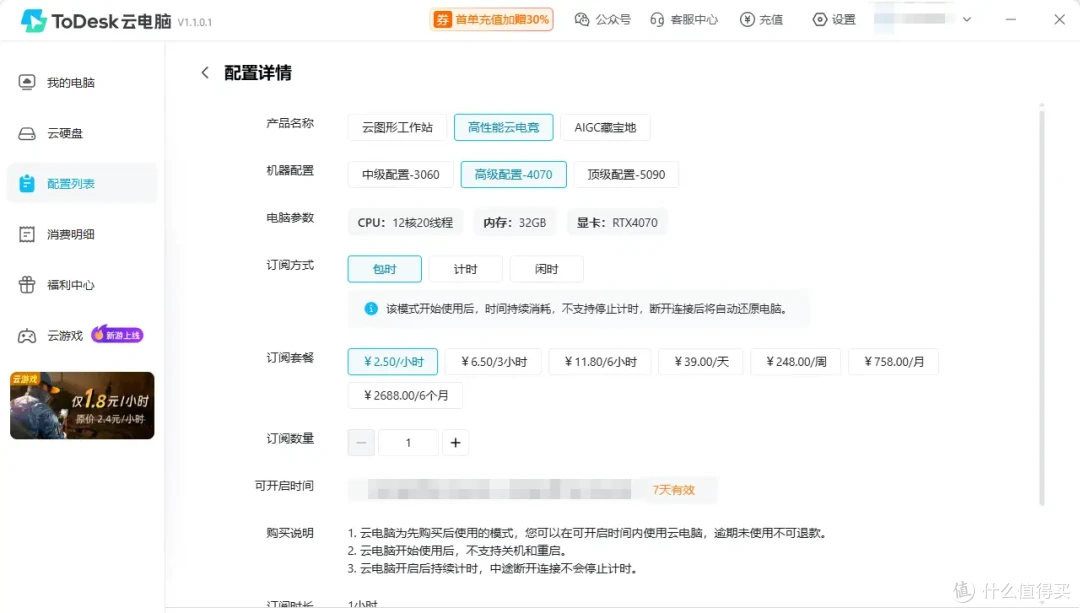Viewport: 1080px width, 613px height.
Task: Increase subscription quantity with plus button
Action: [455, 442]
